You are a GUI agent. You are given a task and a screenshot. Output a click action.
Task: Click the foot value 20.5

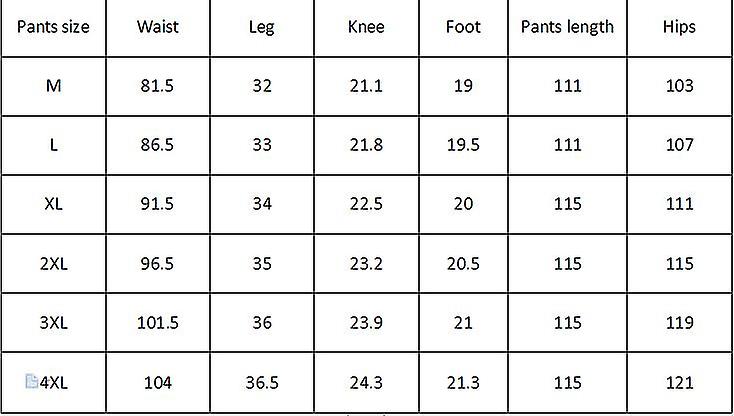click(463, 264)
